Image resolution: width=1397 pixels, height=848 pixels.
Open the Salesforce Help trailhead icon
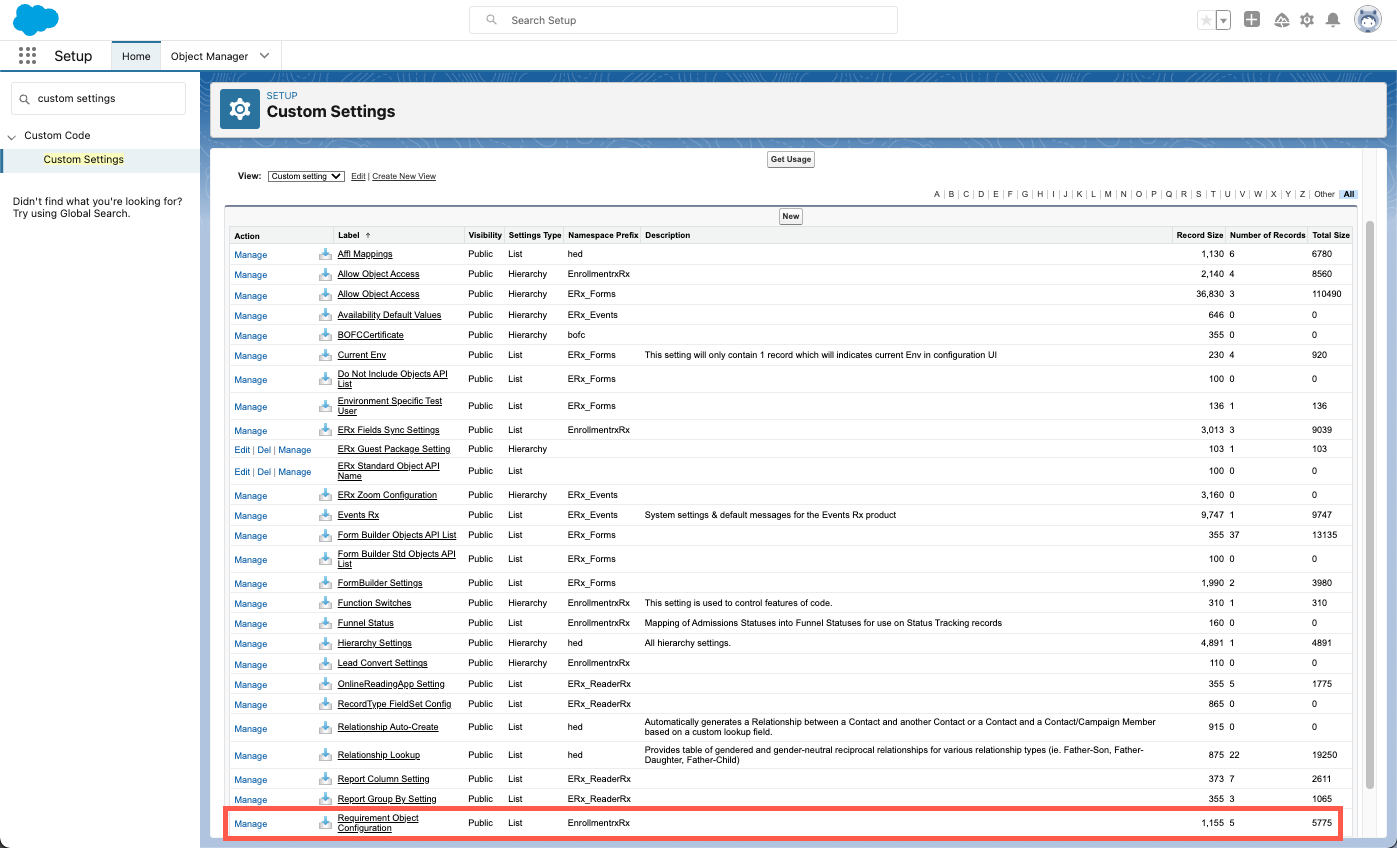[1281, 20]
